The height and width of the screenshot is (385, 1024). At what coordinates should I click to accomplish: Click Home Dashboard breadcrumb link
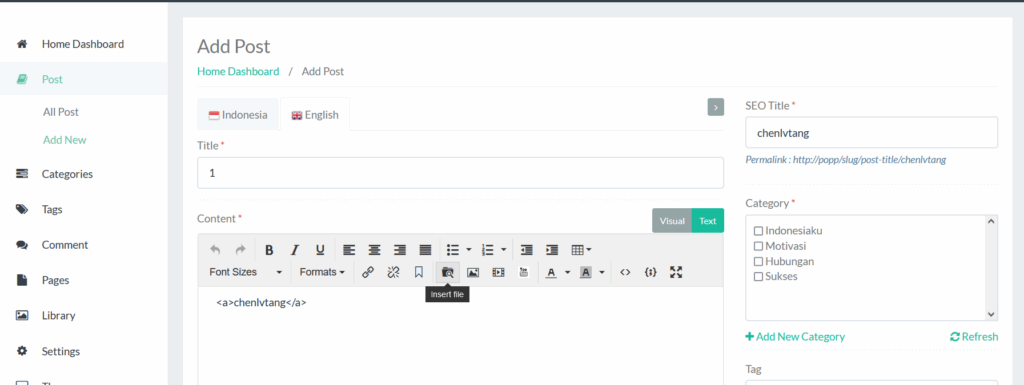coord(238,71)
